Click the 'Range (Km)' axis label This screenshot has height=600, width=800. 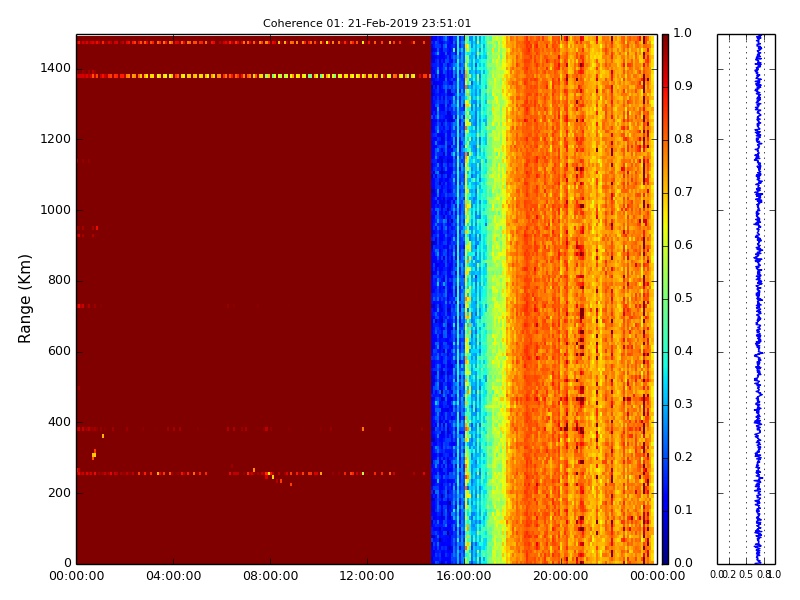click(x=24, y=299)
